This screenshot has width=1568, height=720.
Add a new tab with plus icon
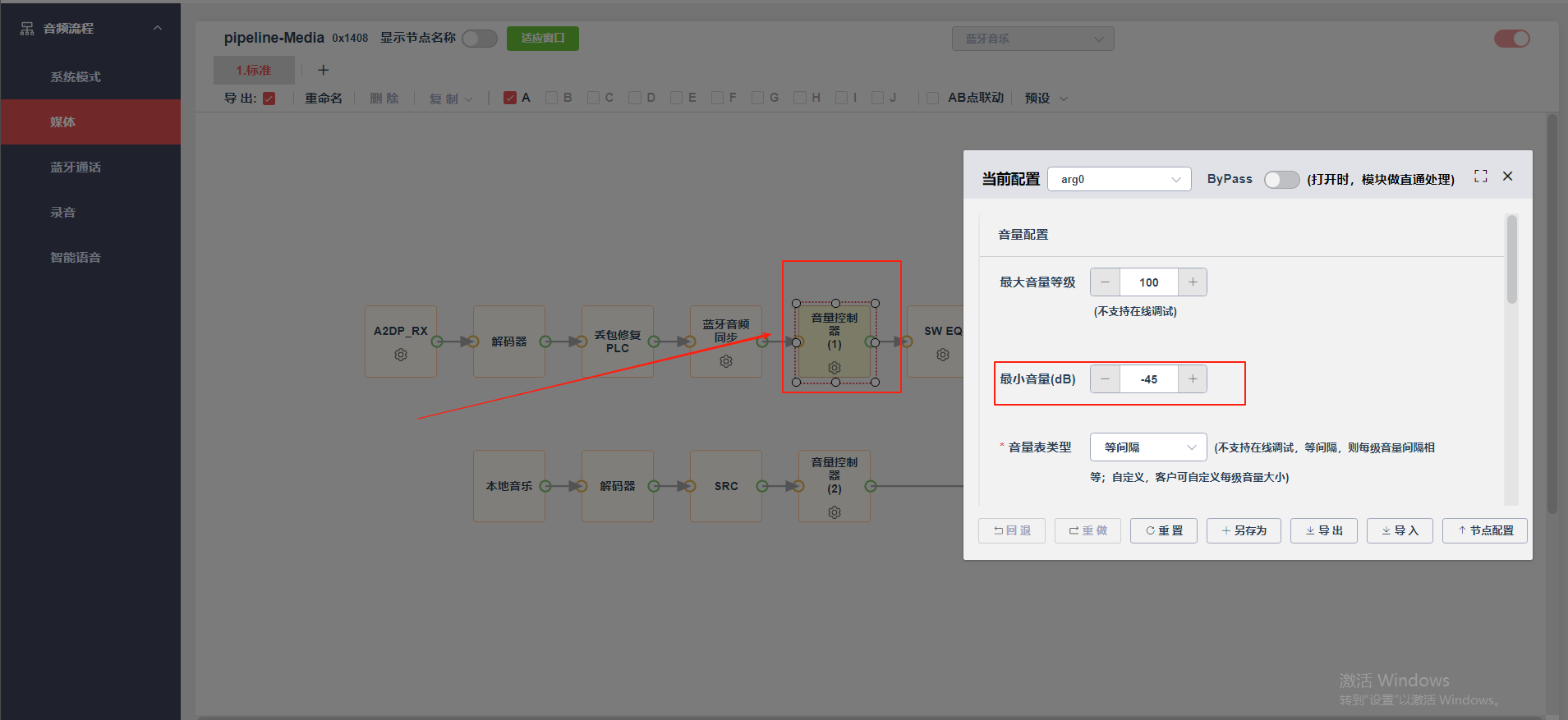coord(324,71)
